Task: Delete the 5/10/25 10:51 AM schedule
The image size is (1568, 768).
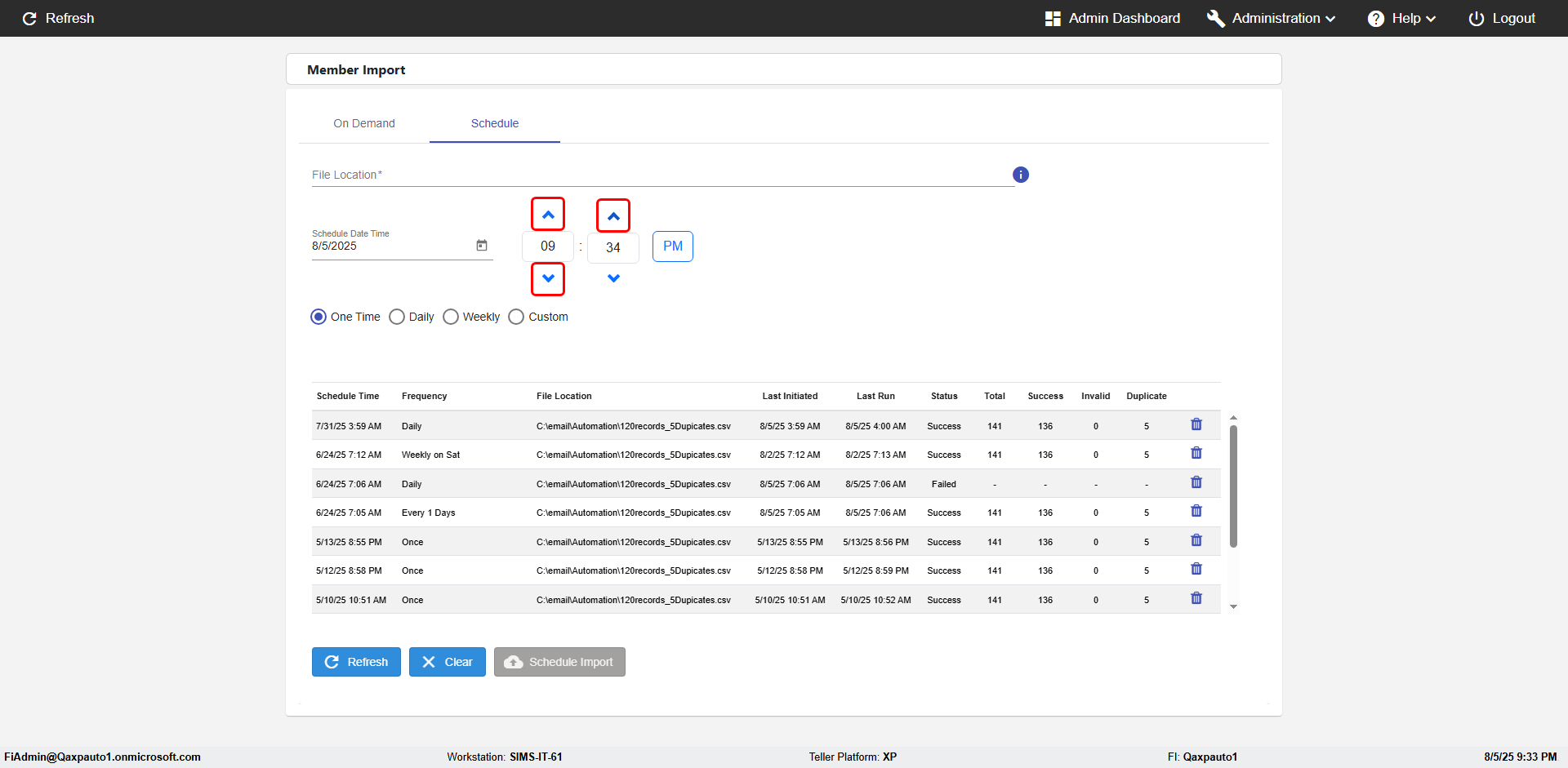Action: [x=1196, y=598]
